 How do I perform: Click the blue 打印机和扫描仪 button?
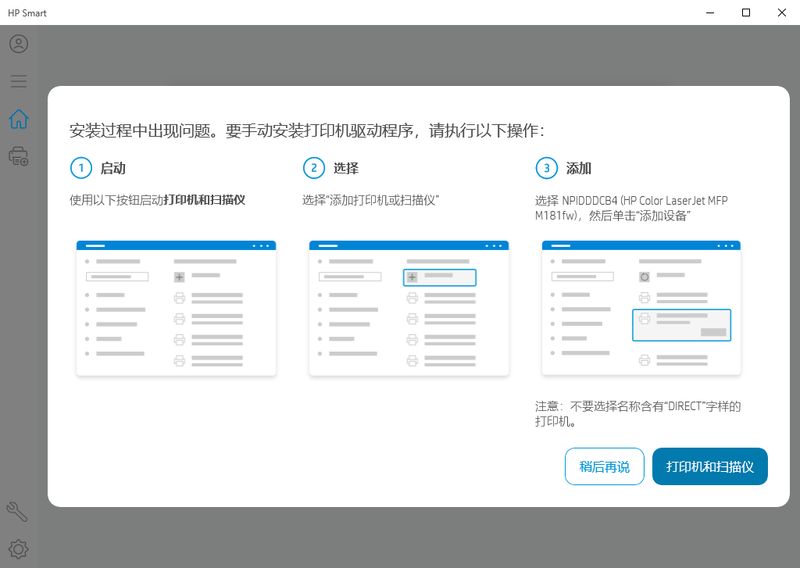710,467
